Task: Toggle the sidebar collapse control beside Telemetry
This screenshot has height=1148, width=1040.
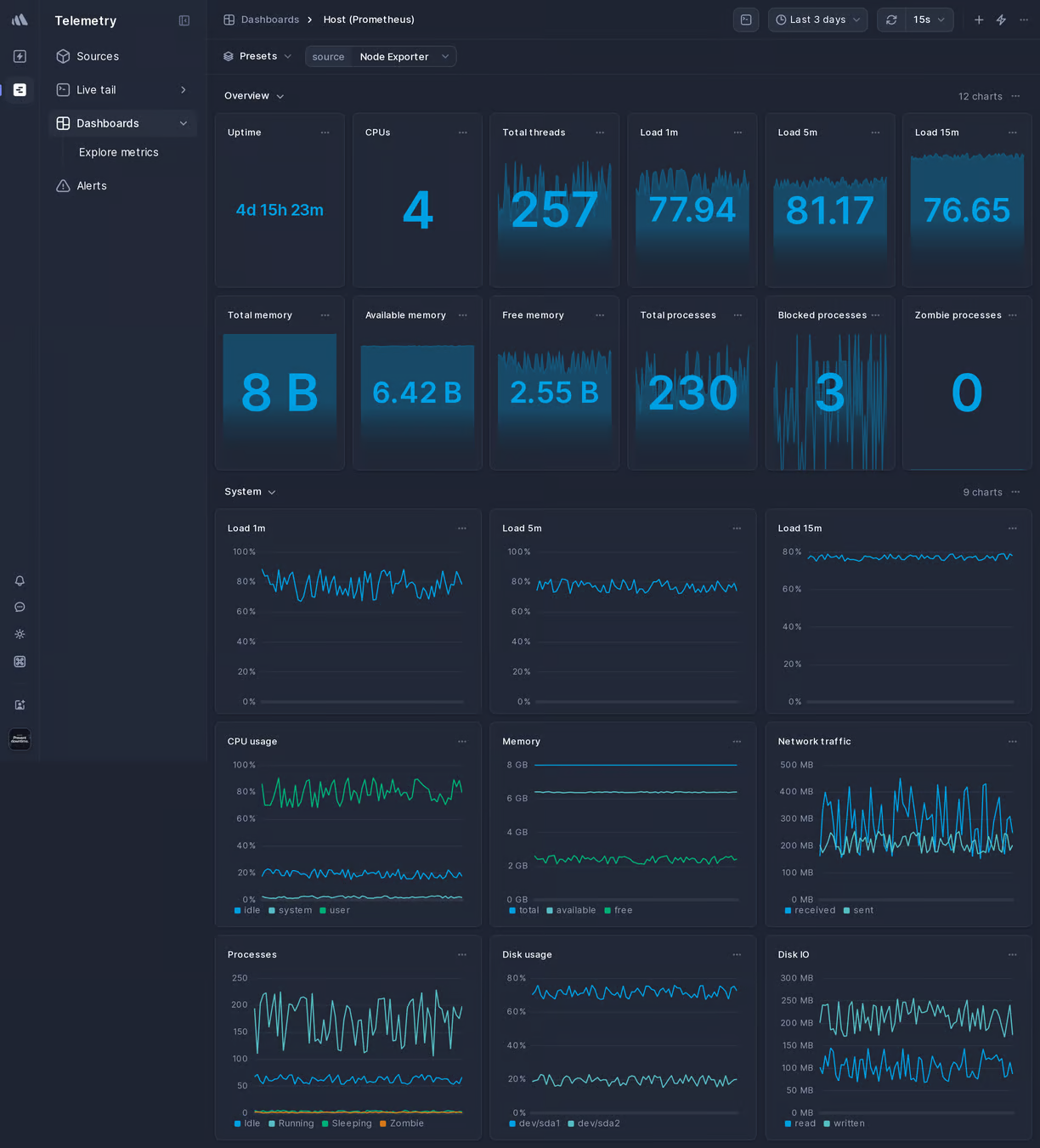Action: (184, 20)
